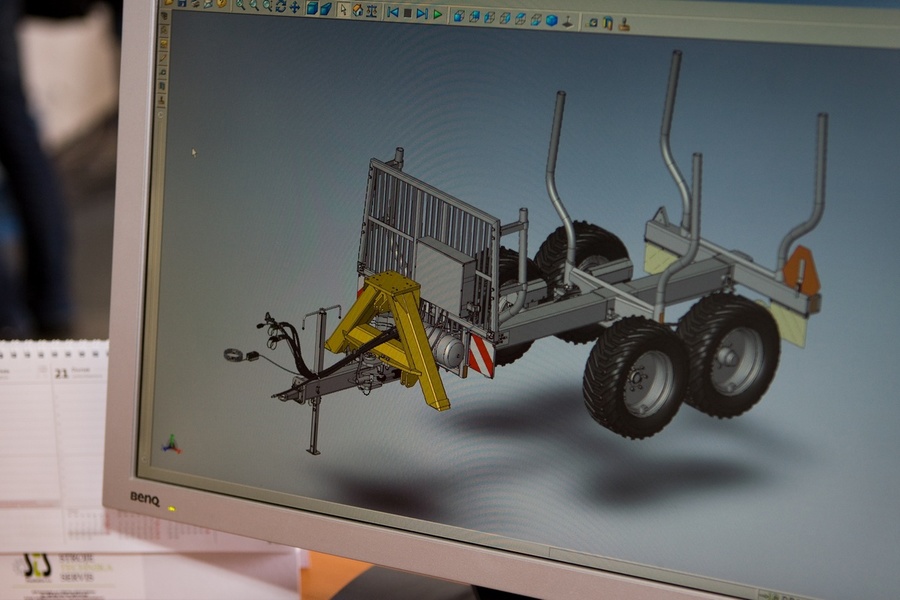Viewport: 900px width, 600px height.
Task: Toggle the Perspective view button
Action: pyautogui.click(x=326, y=9)
